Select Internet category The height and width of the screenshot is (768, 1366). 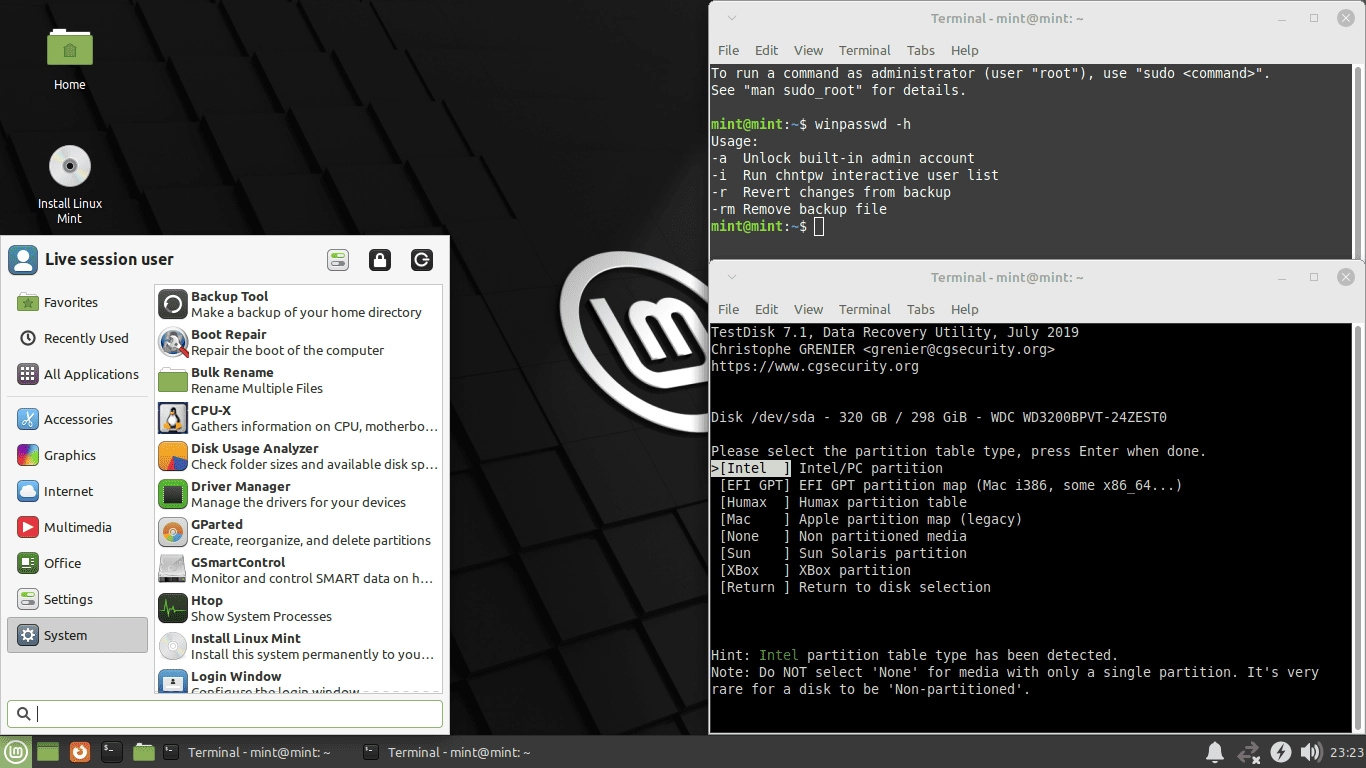[x=78, y=491]
